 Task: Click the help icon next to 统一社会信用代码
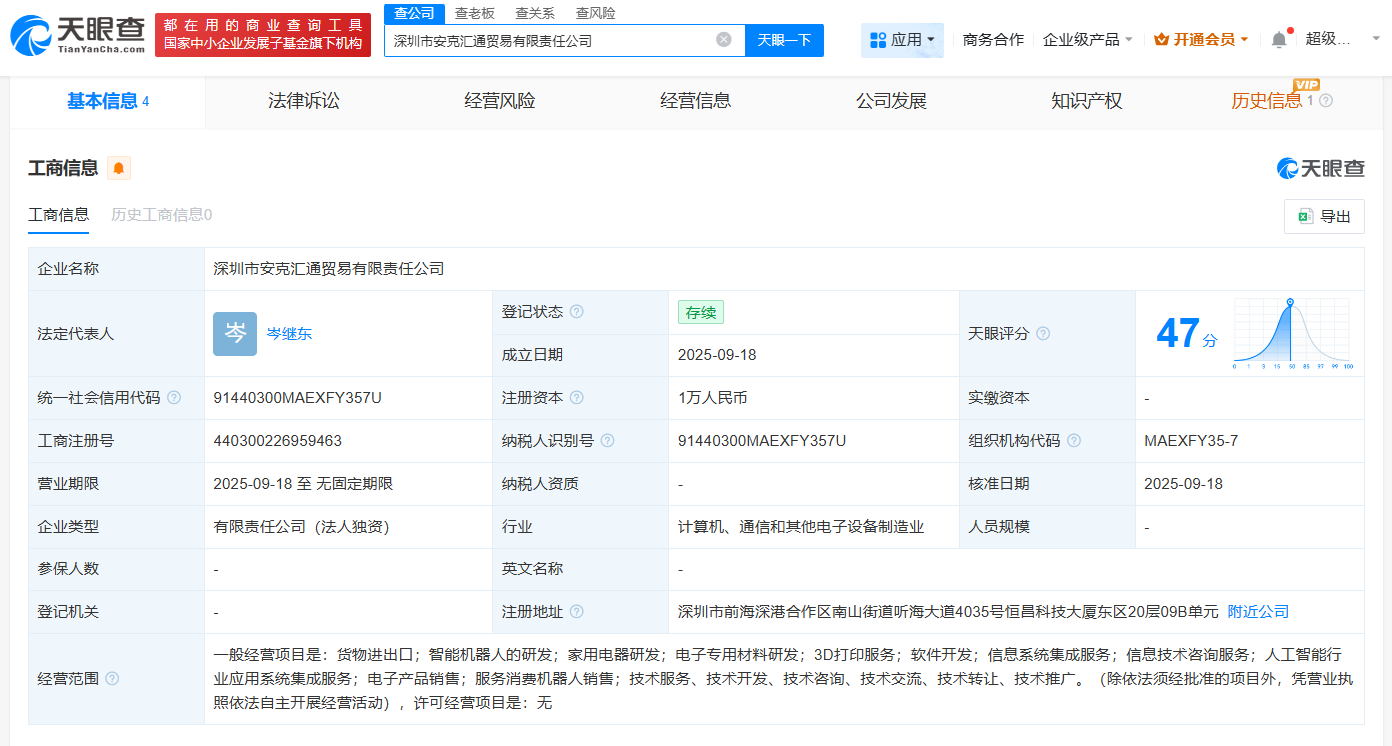tap(174, 397)
